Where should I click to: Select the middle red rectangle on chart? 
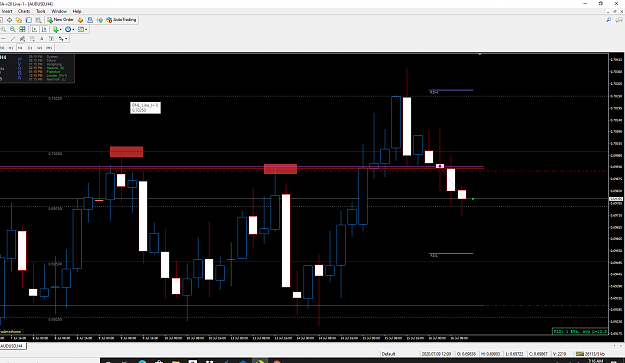click(280, 169)
